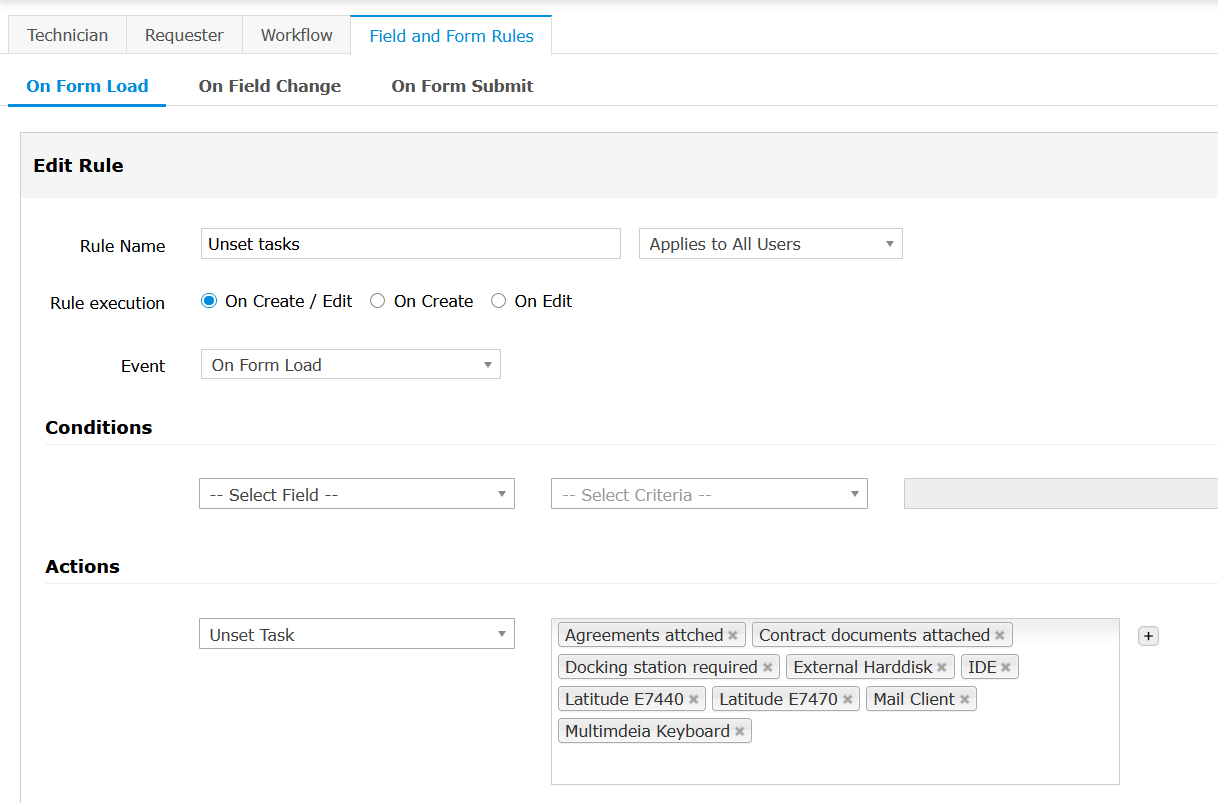This screenshot has height=803, width=1218.
Task: Click the 'Multimdeia Keyboard' tag text
Action: tap(647, 732)
